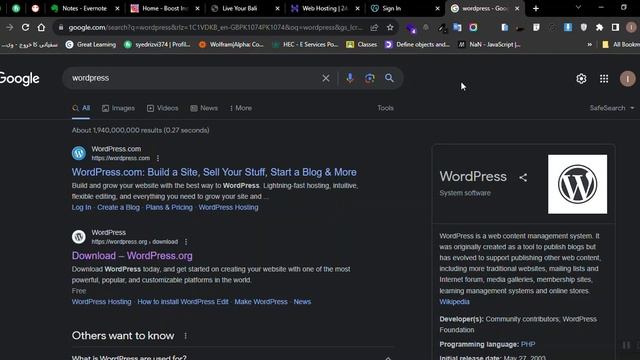Viewport: 640px width, 360px height.
Task: Open the Wolfram|Alpha bookmark
Action: point(231,44)
